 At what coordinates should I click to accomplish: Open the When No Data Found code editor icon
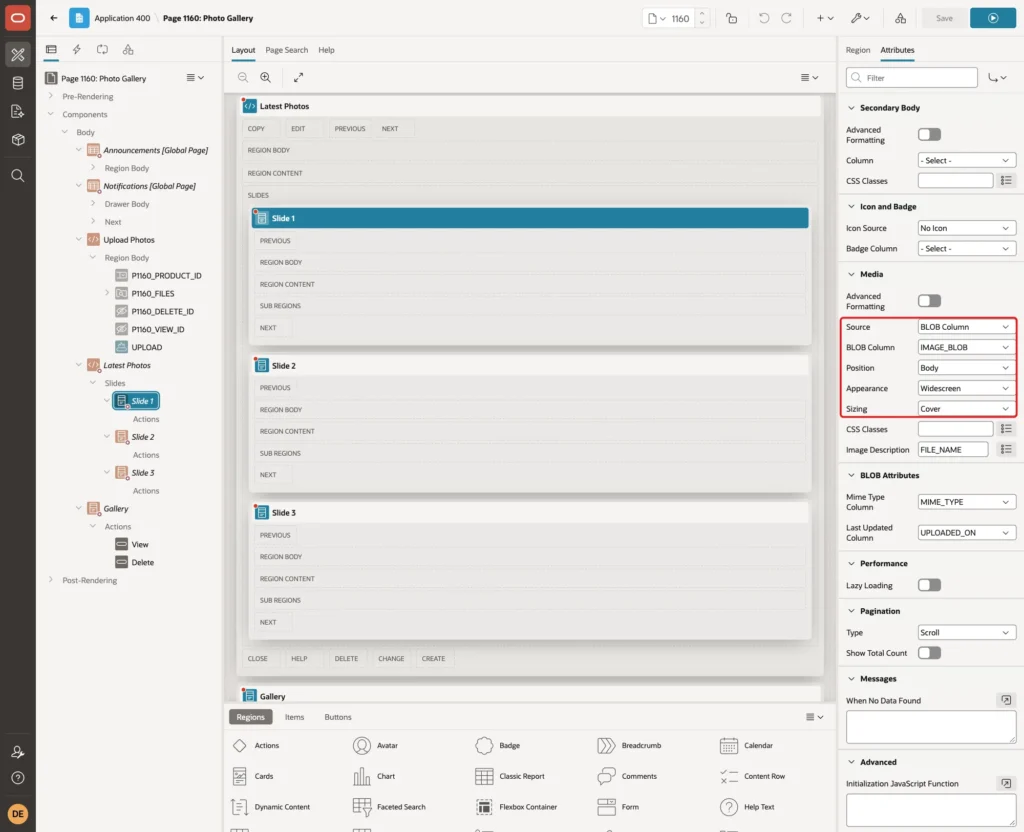[x=1006, y=700]
